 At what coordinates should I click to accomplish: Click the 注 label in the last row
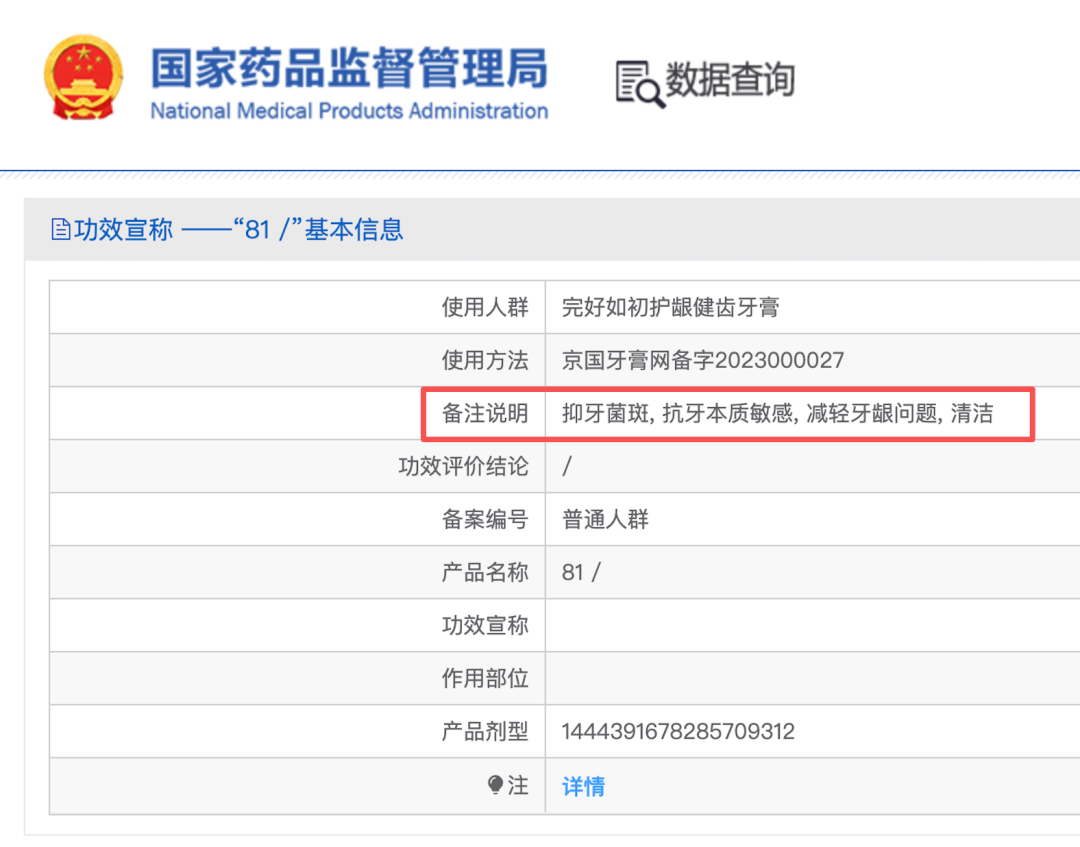pyautogui.click(x=518, y=785)
